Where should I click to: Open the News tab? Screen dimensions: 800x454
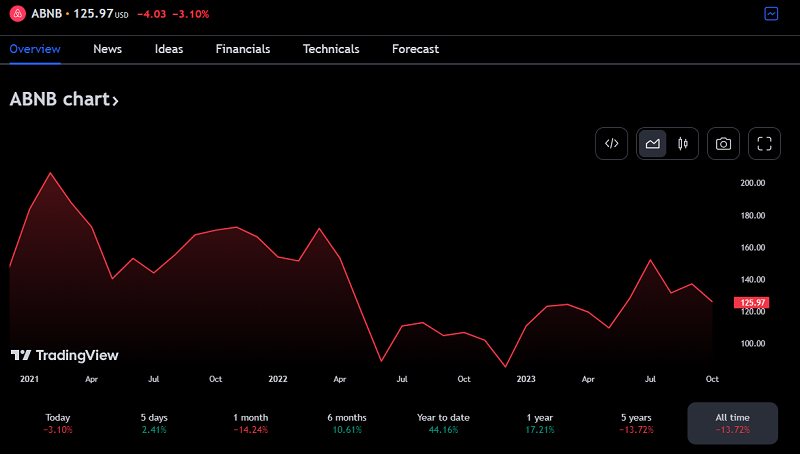point(108,49)
